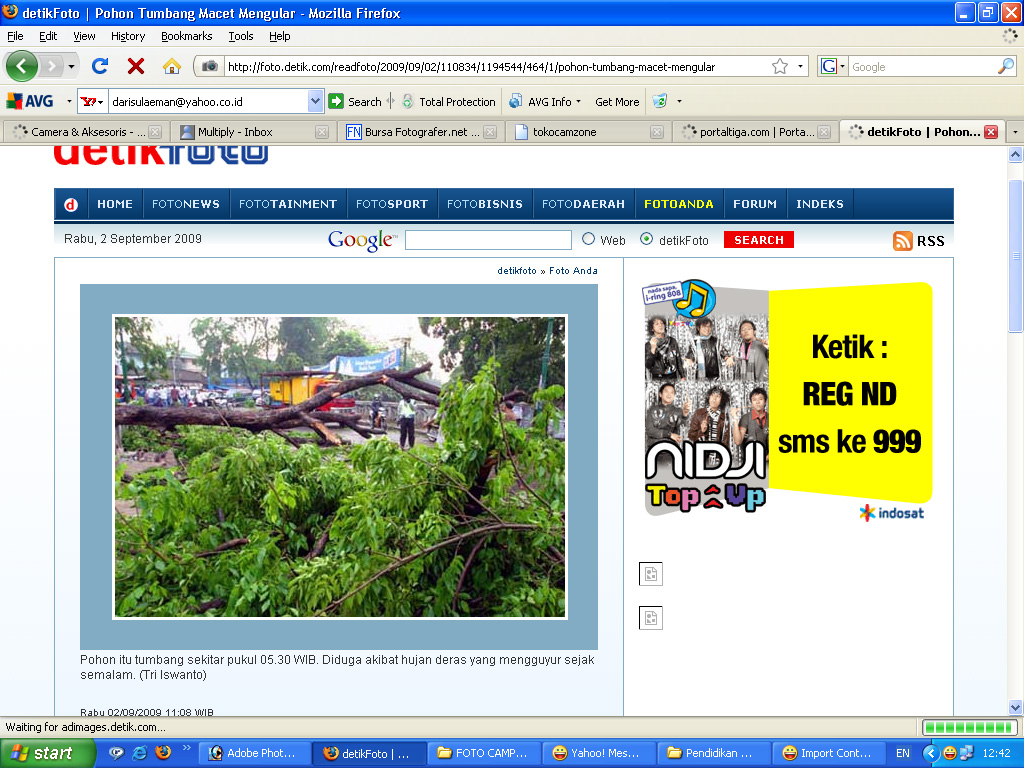Switch to the tokocamzone tab

pyautogui.click(x=589, y=132)
